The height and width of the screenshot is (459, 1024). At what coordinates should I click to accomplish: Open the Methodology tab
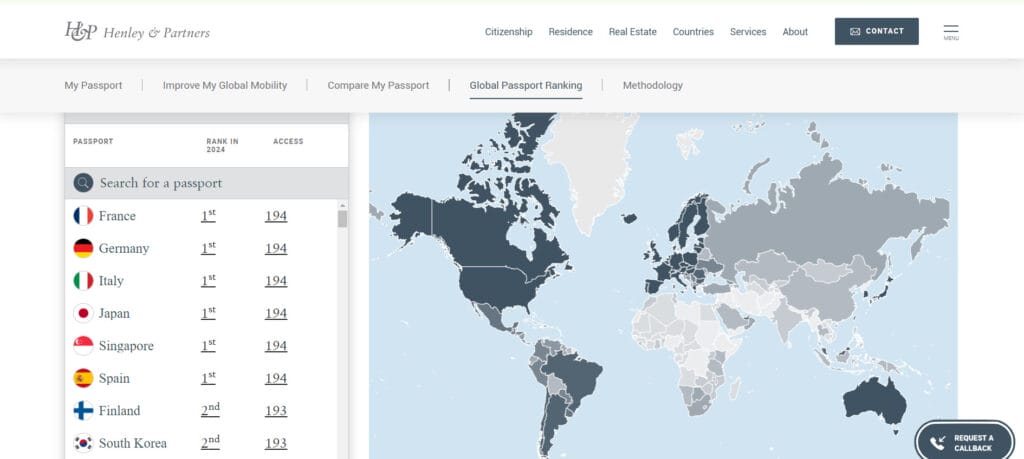(652, 86)
